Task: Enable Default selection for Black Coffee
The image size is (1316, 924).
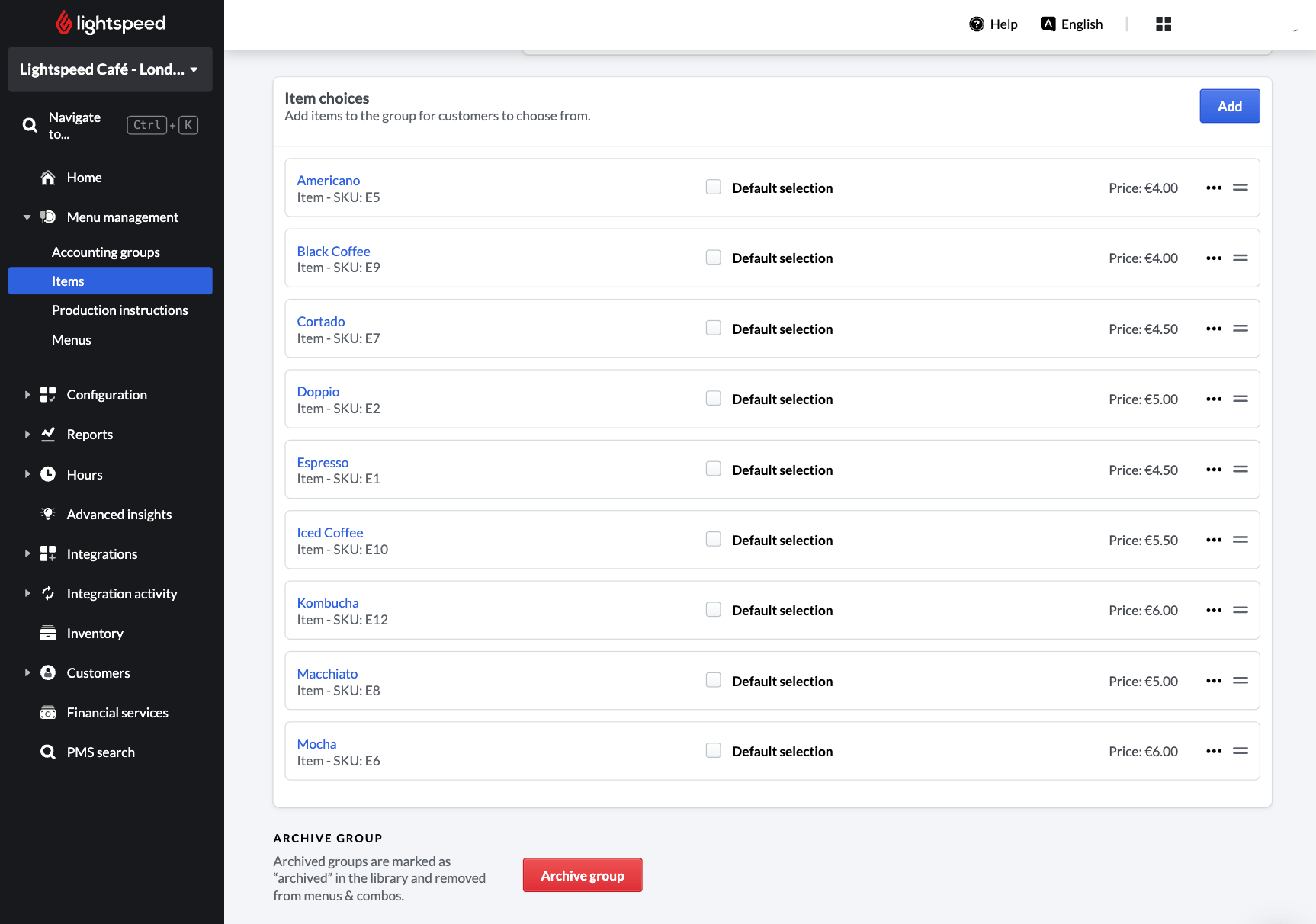Action: [x=713, y=258]
